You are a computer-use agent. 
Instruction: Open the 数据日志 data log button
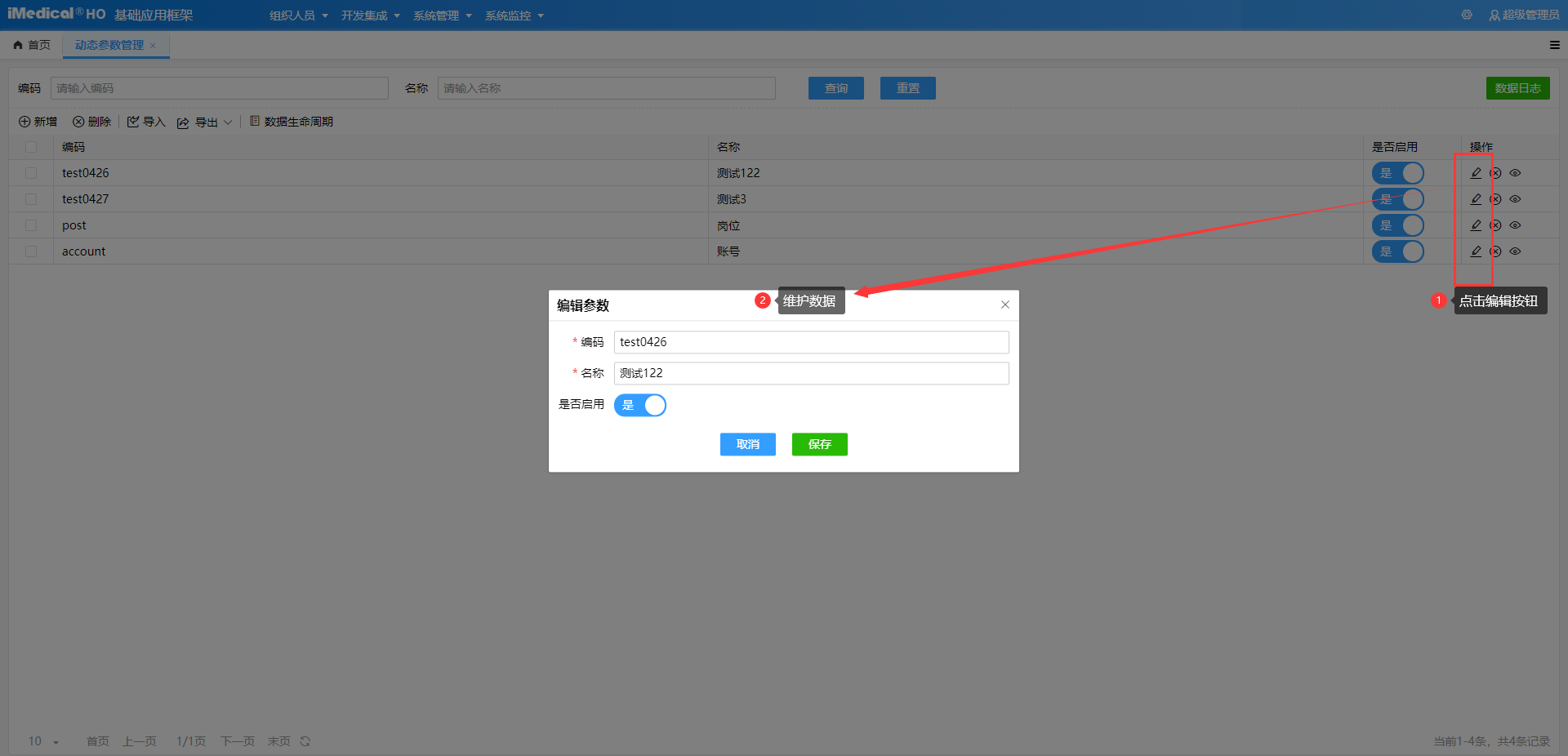(1518, 88)
